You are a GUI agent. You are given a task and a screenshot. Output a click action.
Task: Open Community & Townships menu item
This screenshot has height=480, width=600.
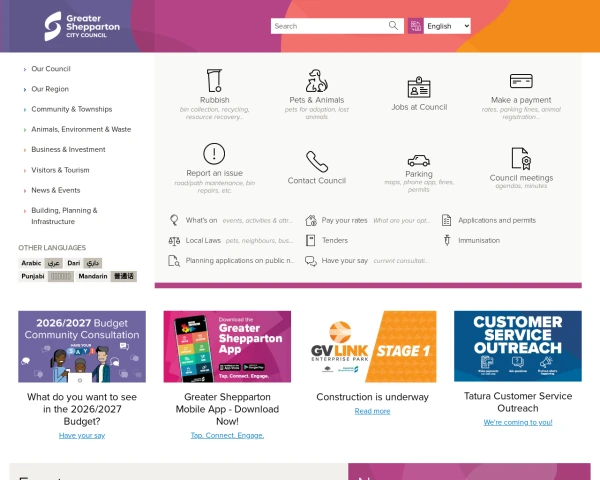coord(72,109)
